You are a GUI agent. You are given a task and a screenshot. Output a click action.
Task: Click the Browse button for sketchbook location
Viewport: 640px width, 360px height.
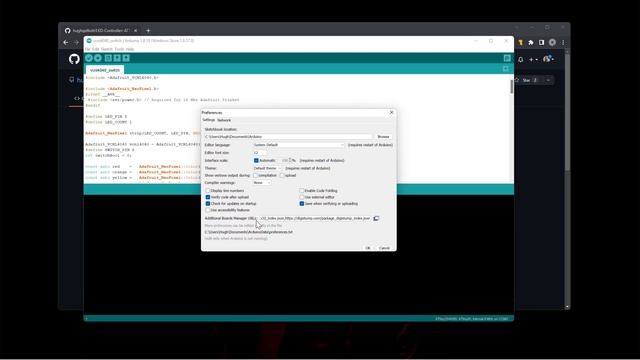point(383,137)
